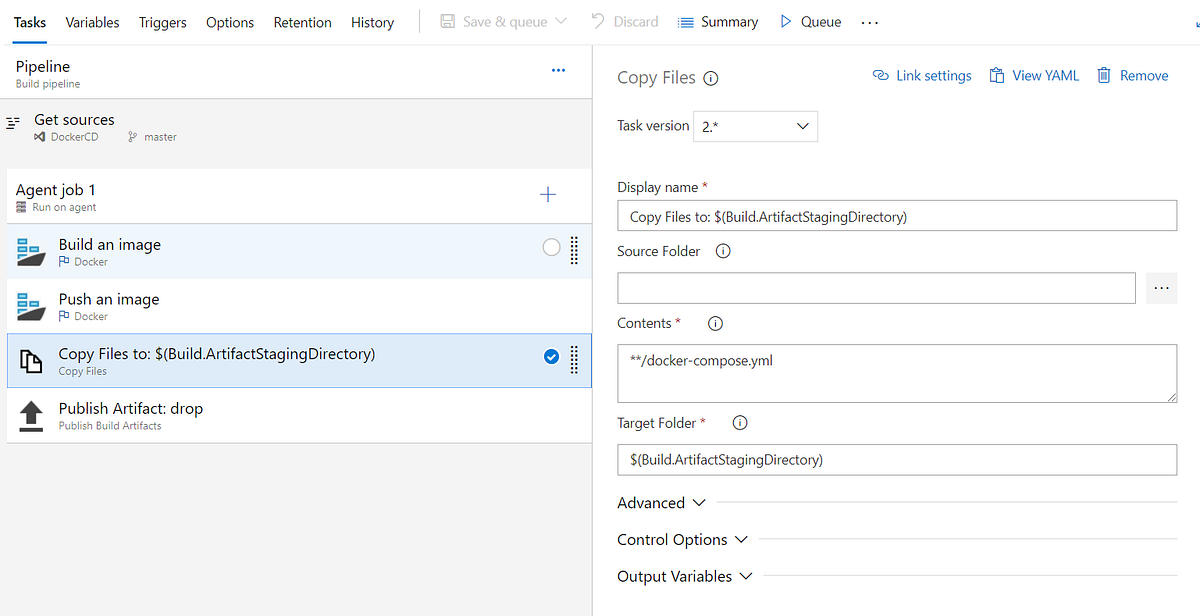1200x616 pixels.
Task: Click the Copy Files task icon in the list
Action: pyautogui.click(x=30, y=363)
